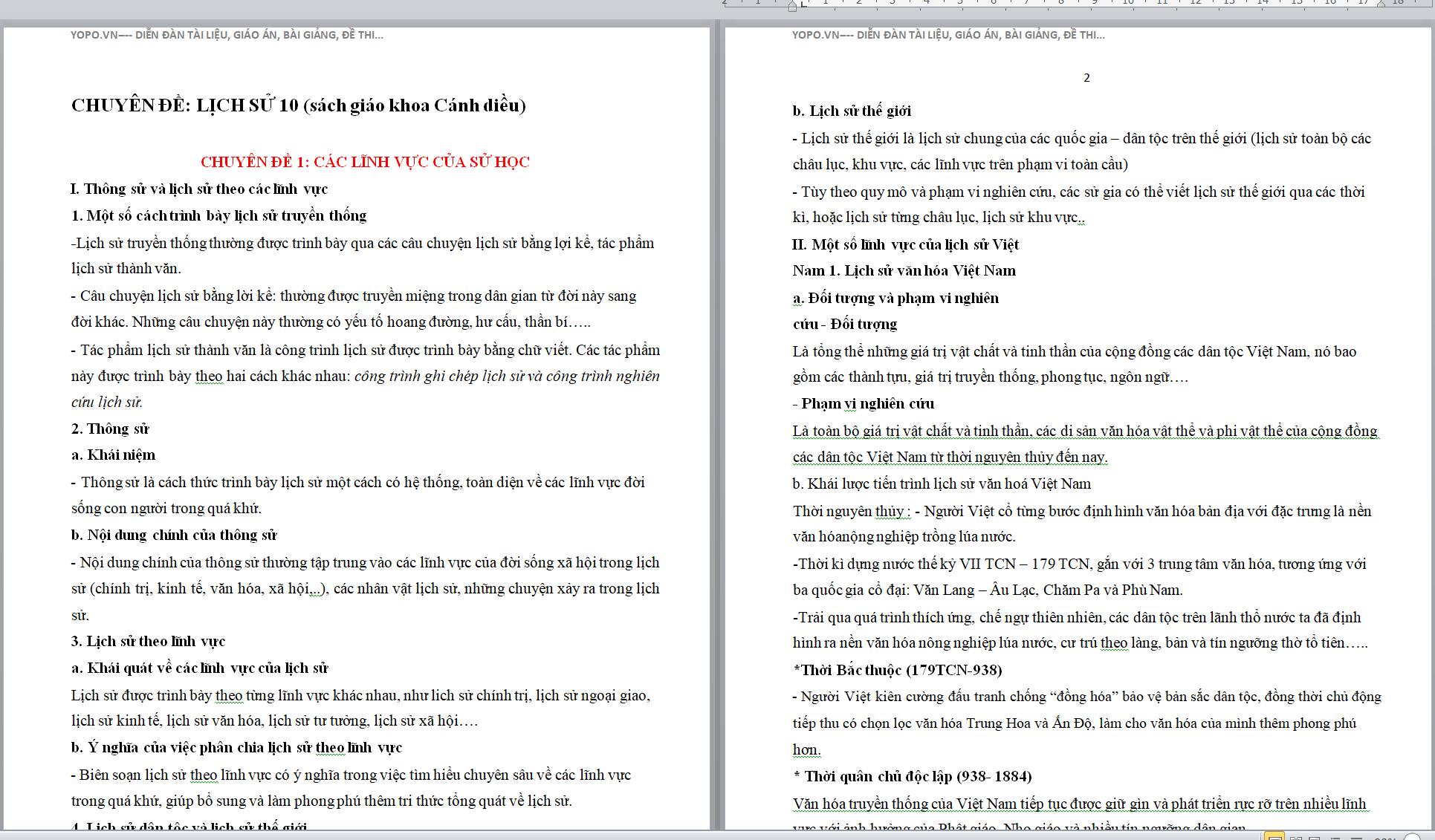Click the line 'lịch sử thành văn.'
1435x840 pixels.
126,269
